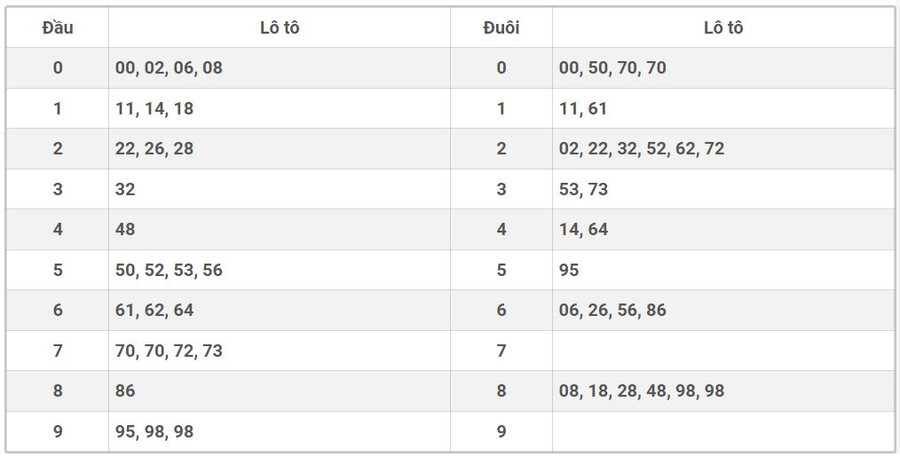Click the cell with 06, 26, 56, 86
This screenshot has height=457, width=900.
pyautogui.click(x=613, y=310)
